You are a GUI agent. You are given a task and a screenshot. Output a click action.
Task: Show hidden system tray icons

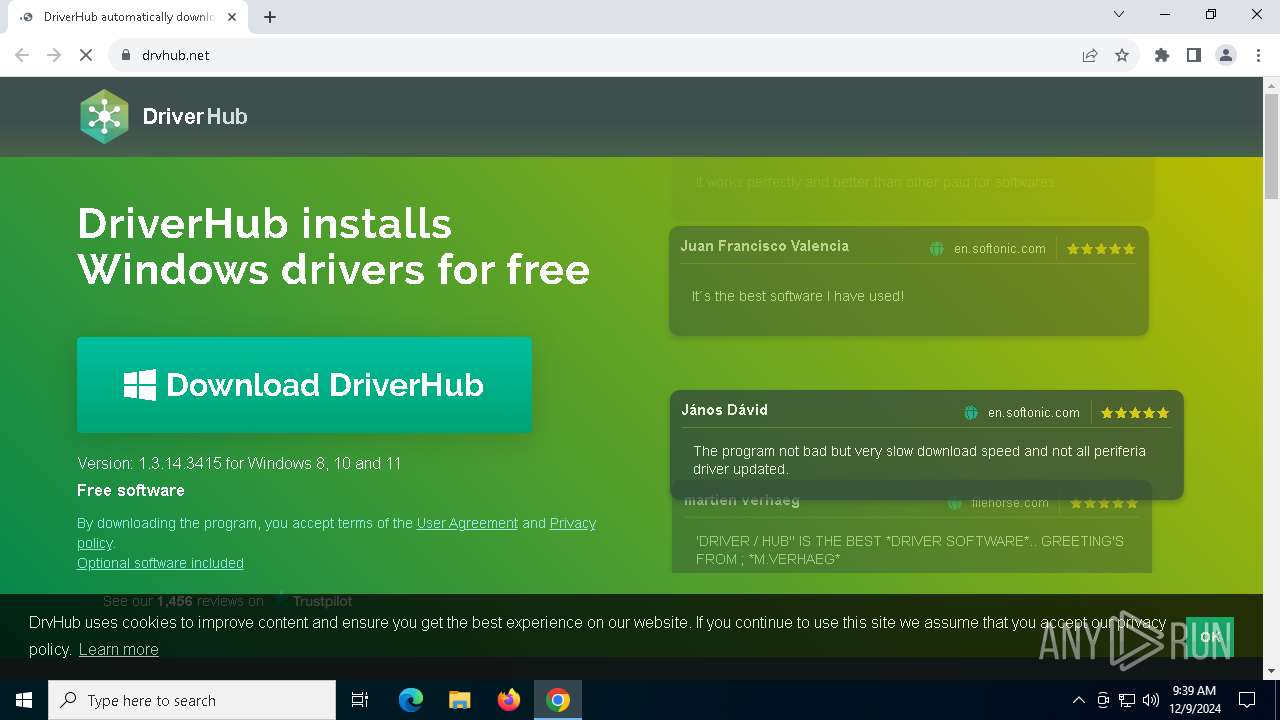[x=1078, y=700]
